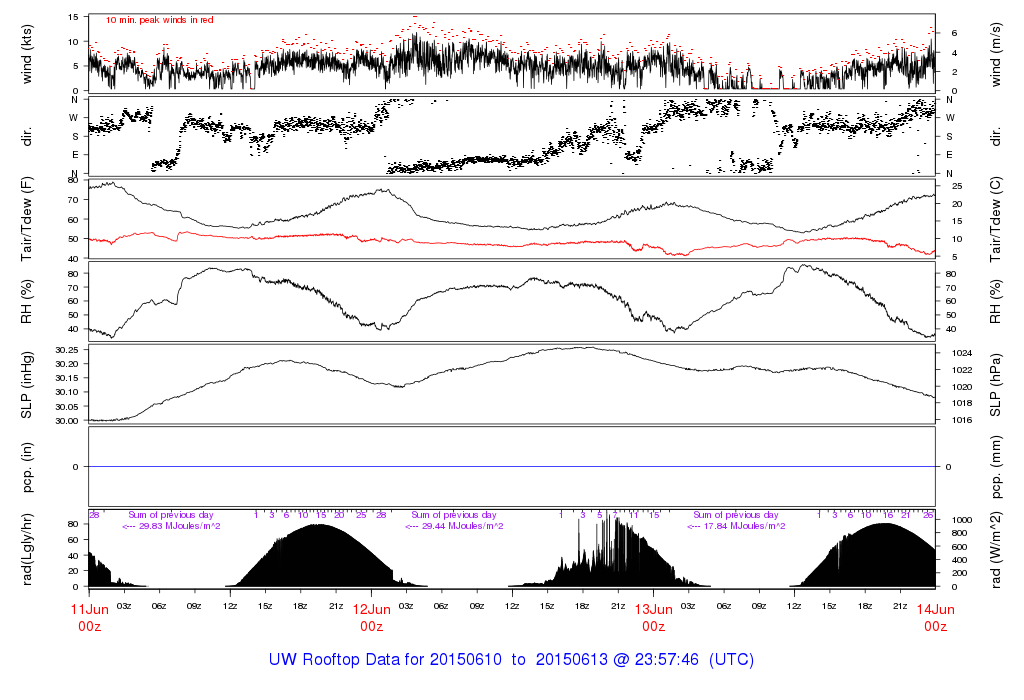Click the SLP (inHg) axis label
This screenshot has width=1024, height=700.
[x=28, y=384]
